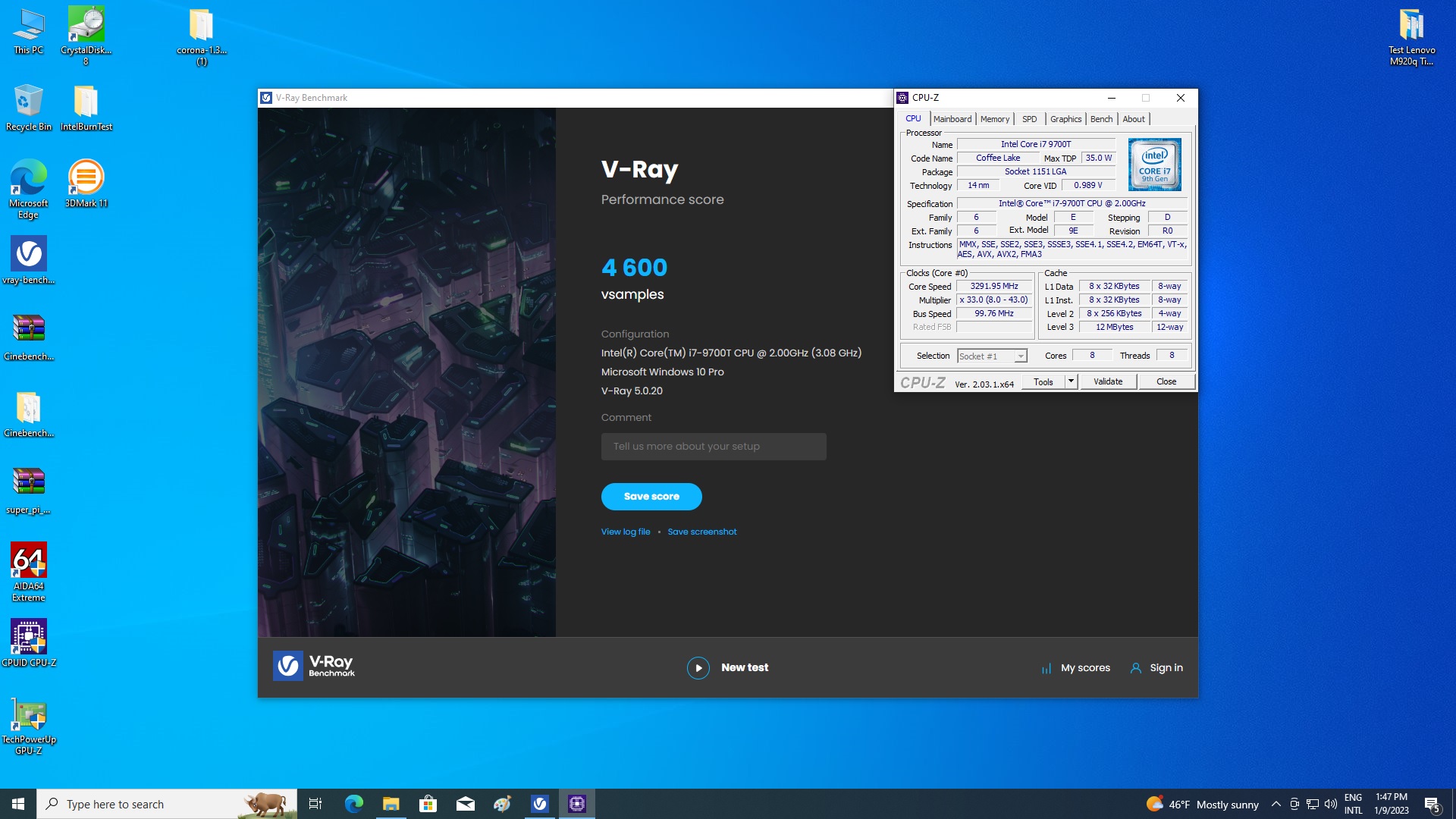Image resolution: width=1456 pixels, height=819 pixels.
Task: Click the Sign in user icon
Action: coord(1135,668)
